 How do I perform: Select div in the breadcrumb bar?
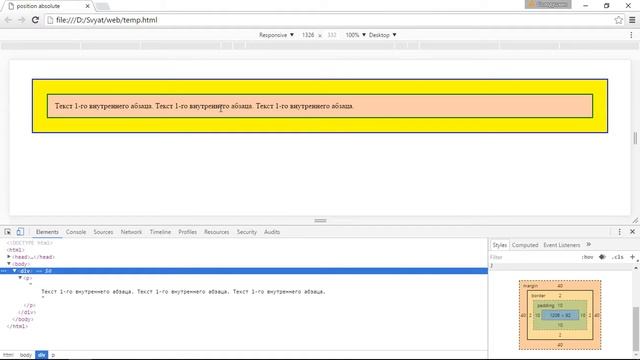(x=42, y=355)
